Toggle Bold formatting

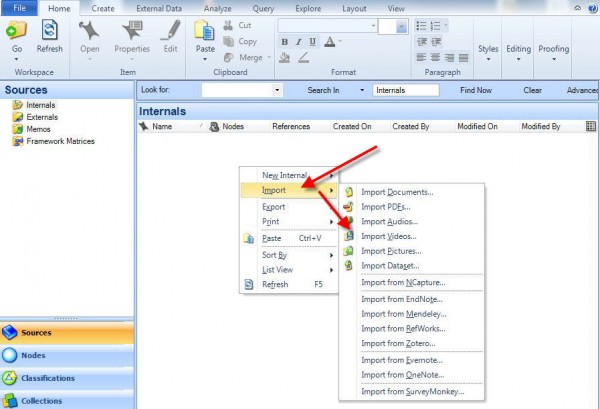[284, 42]
